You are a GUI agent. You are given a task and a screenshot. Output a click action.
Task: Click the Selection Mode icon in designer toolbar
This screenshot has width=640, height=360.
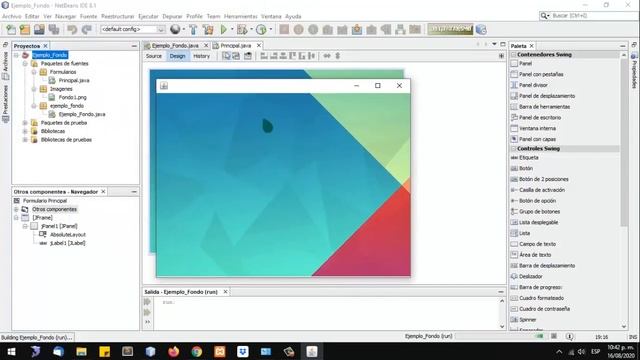point(226,56)
